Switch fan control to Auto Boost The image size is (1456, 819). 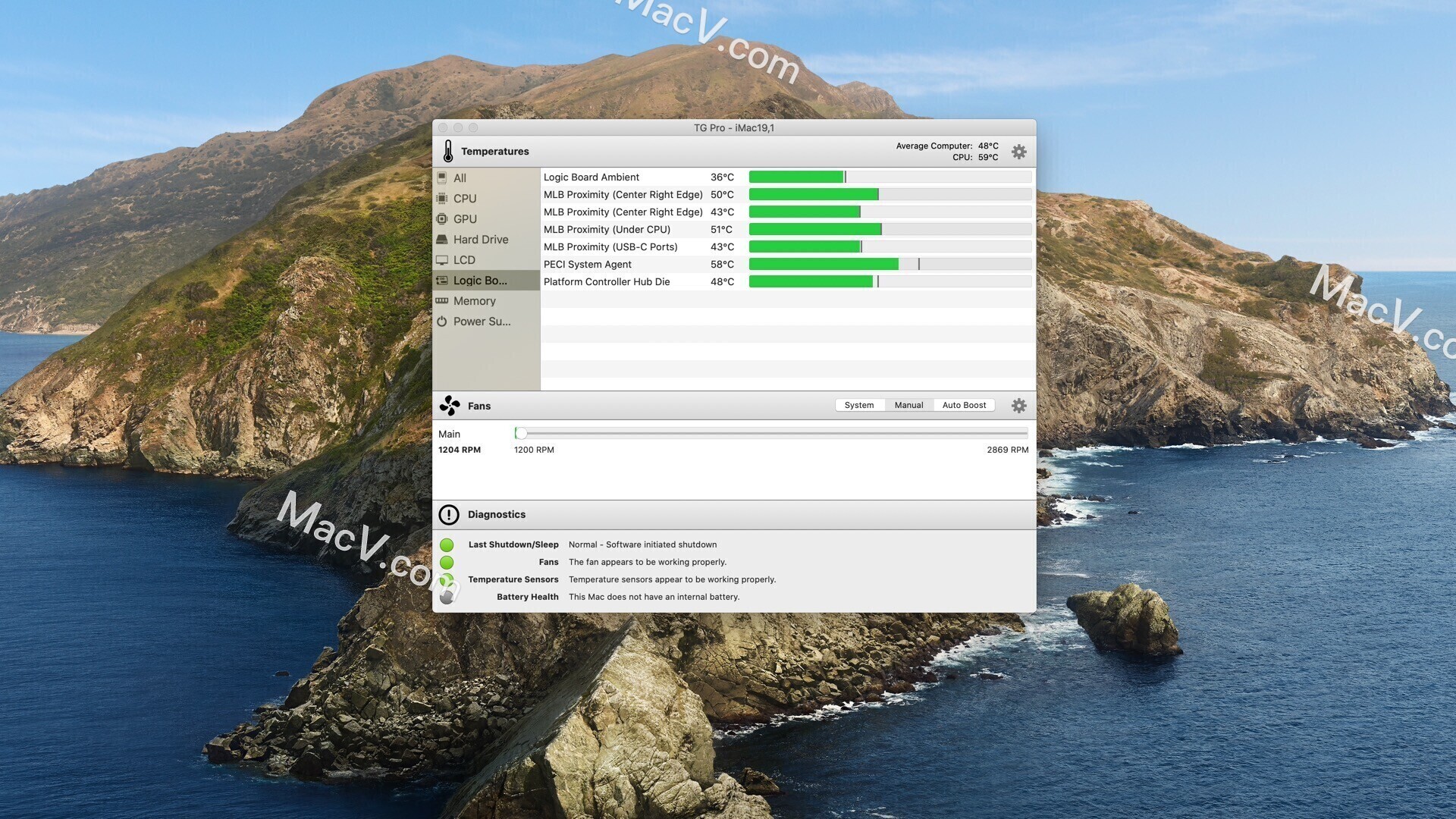click(x=964, y=405)
